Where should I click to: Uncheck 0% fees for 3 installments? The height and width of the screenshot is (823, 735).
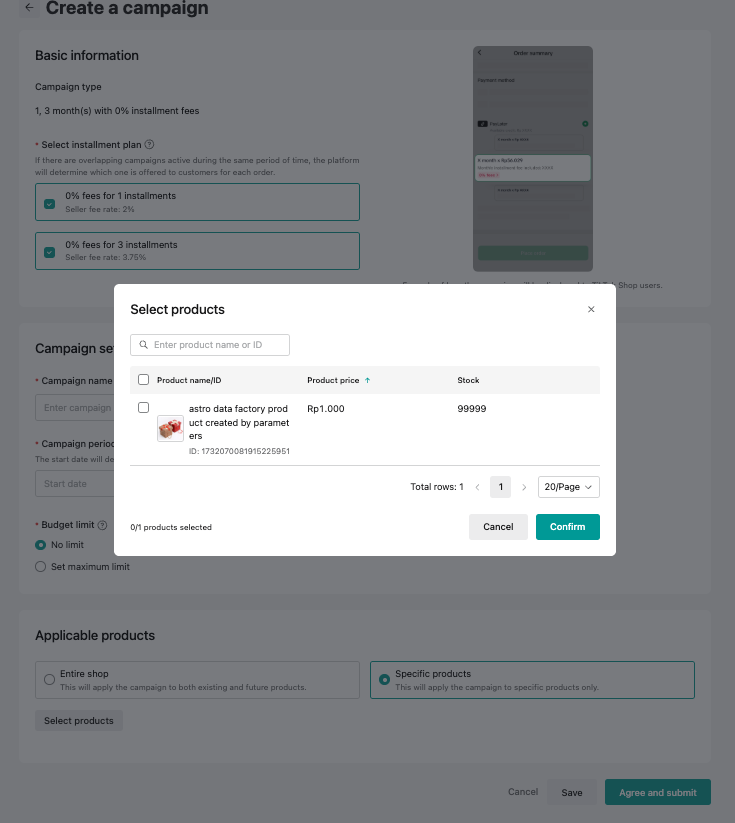coord(49,251)
